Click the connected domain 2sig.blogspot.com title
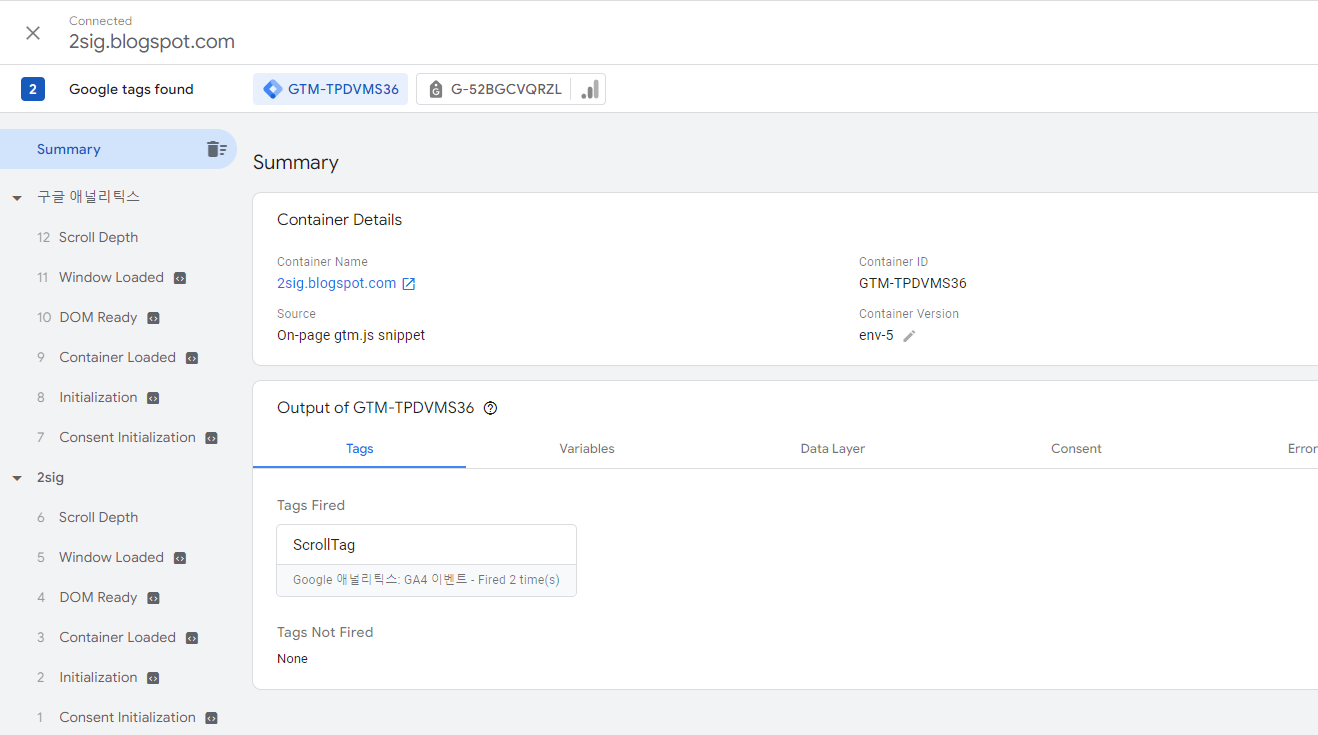1318x735 pixels. click(x=152, y=42)
